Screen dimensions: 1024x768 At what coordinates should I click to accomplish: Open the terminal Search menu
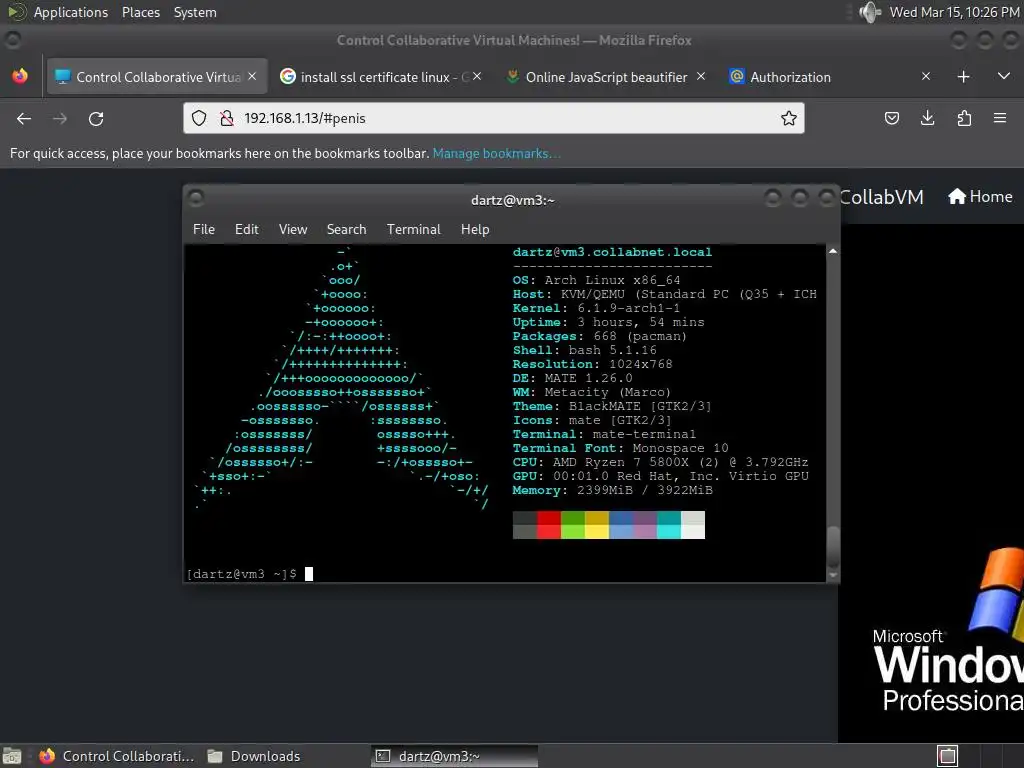[x=346, y=229]
